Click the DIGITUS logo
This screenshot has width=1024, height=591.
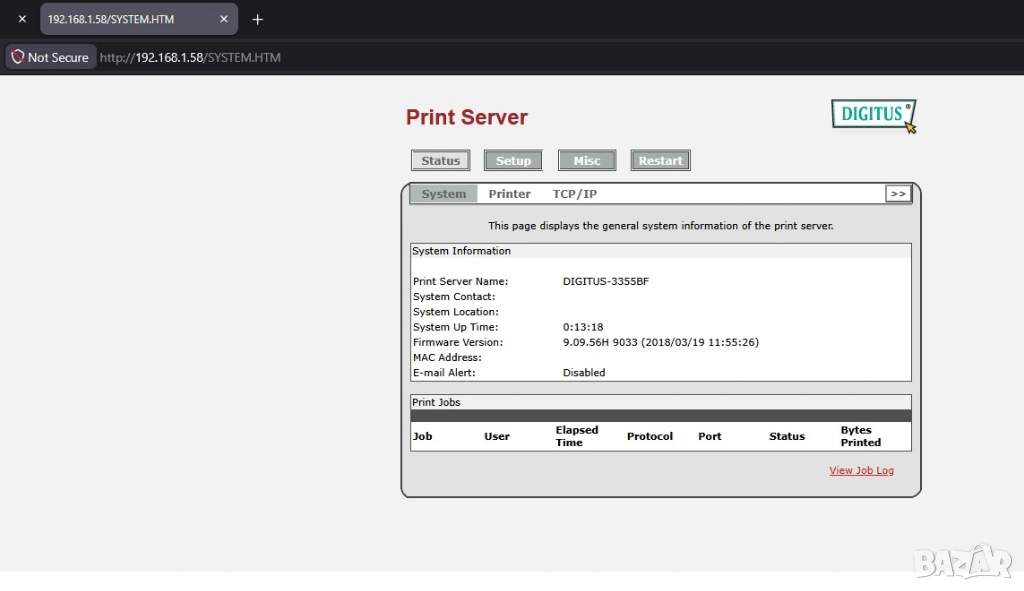[873, 115]
